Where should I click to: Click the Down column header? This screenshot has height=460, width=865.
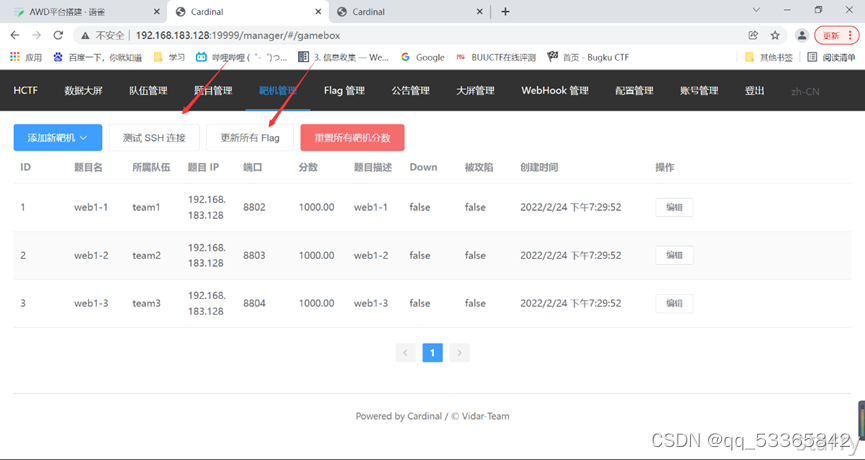[423, 167]
